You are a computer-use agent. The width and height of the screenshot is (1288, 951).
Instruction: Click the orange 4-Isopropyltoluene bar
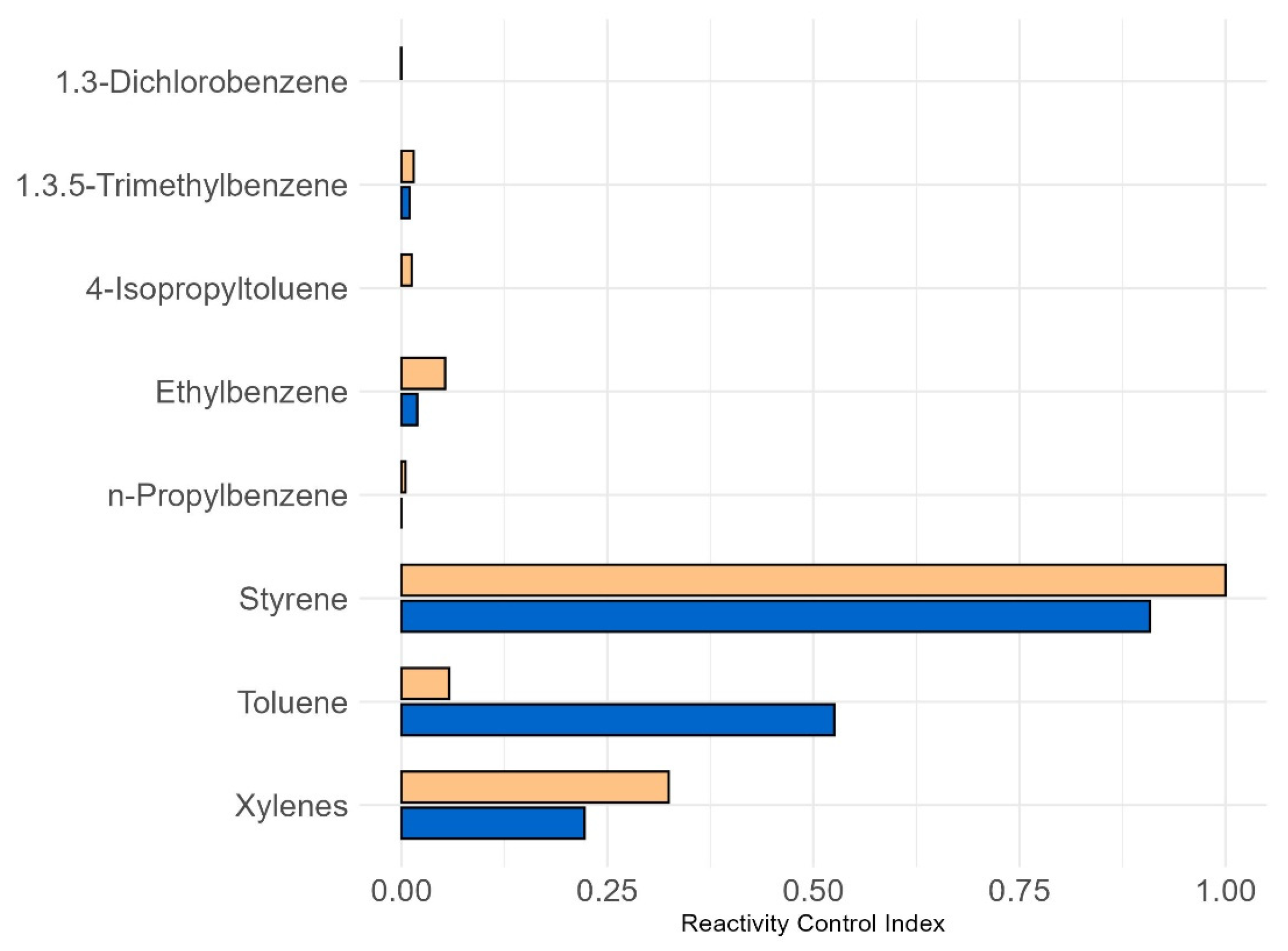406,270
